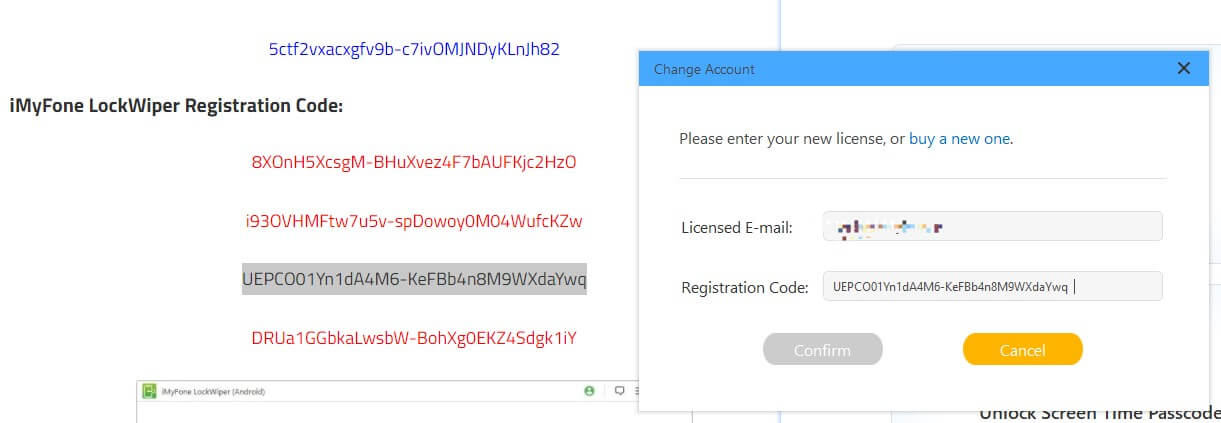
Task: Close the Change Account dialog
Action: [x=1184, y=69]
